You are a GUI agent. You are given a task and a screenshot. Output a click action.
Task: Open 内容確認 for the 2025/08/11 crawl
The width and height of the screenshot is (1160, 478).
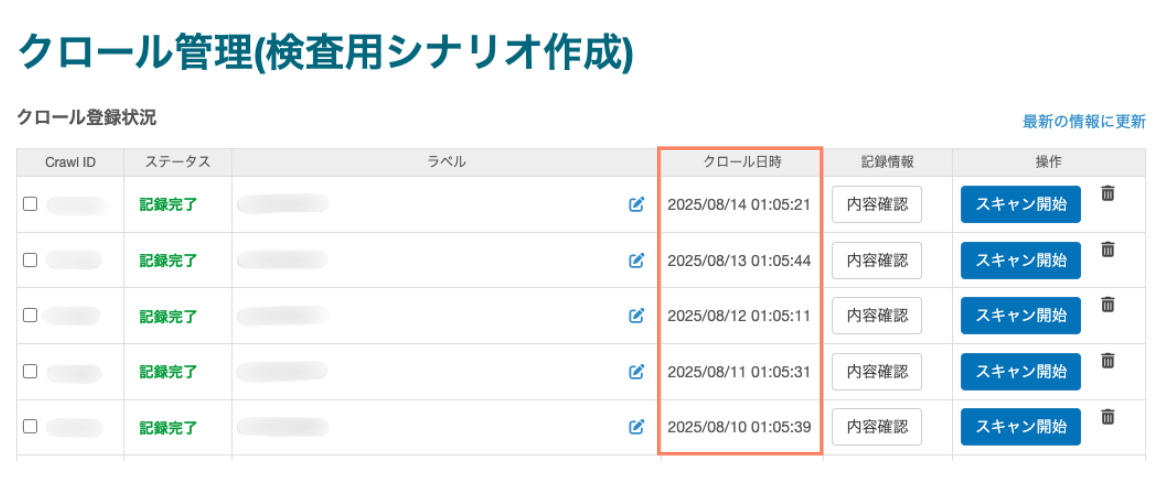tap(877, 372)
